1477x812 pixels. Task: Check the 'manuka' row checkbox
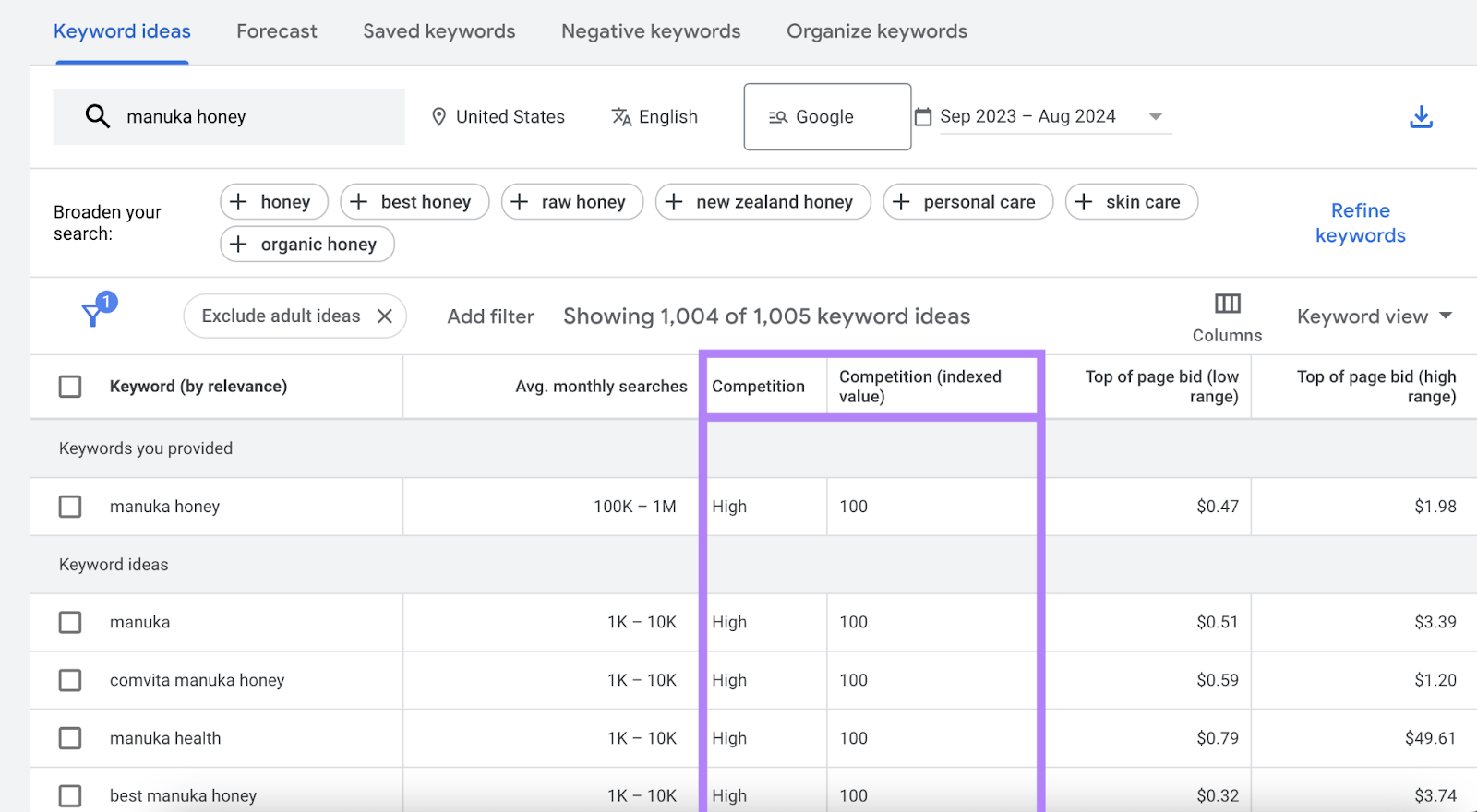70,623
